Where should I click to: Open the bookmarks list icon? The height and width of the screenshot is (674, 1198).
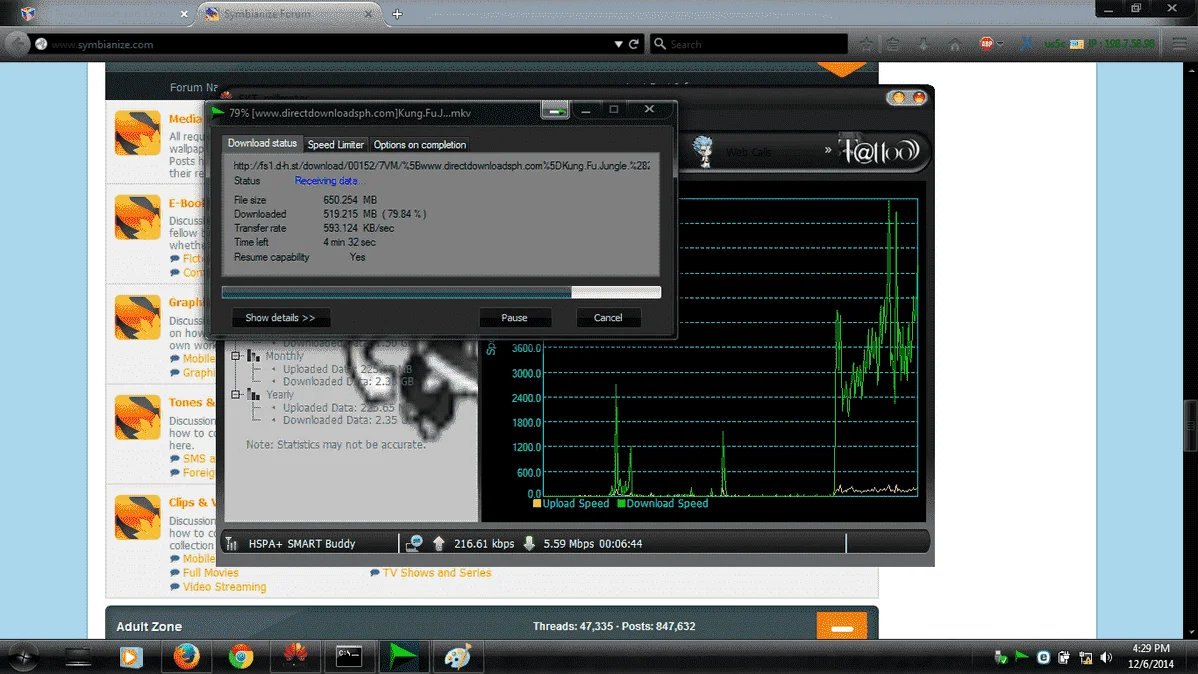pos(893,44)
